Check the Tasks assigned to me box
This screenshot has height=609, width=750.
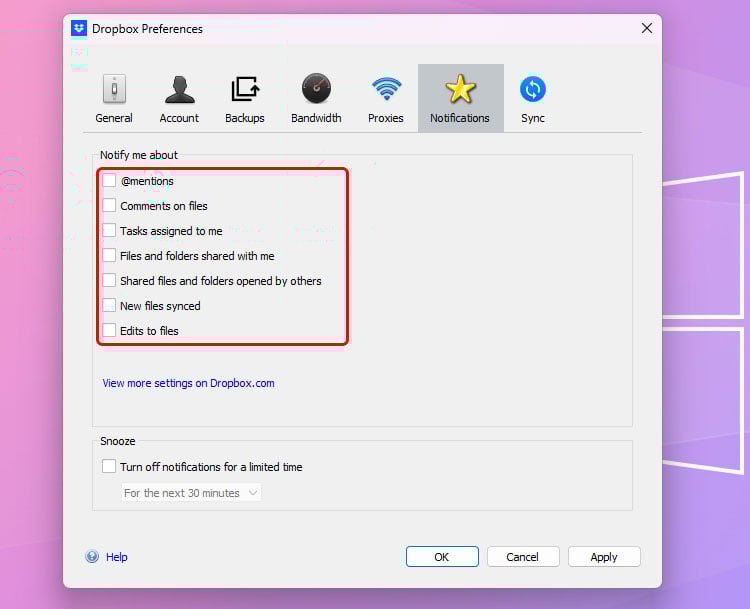109,230
